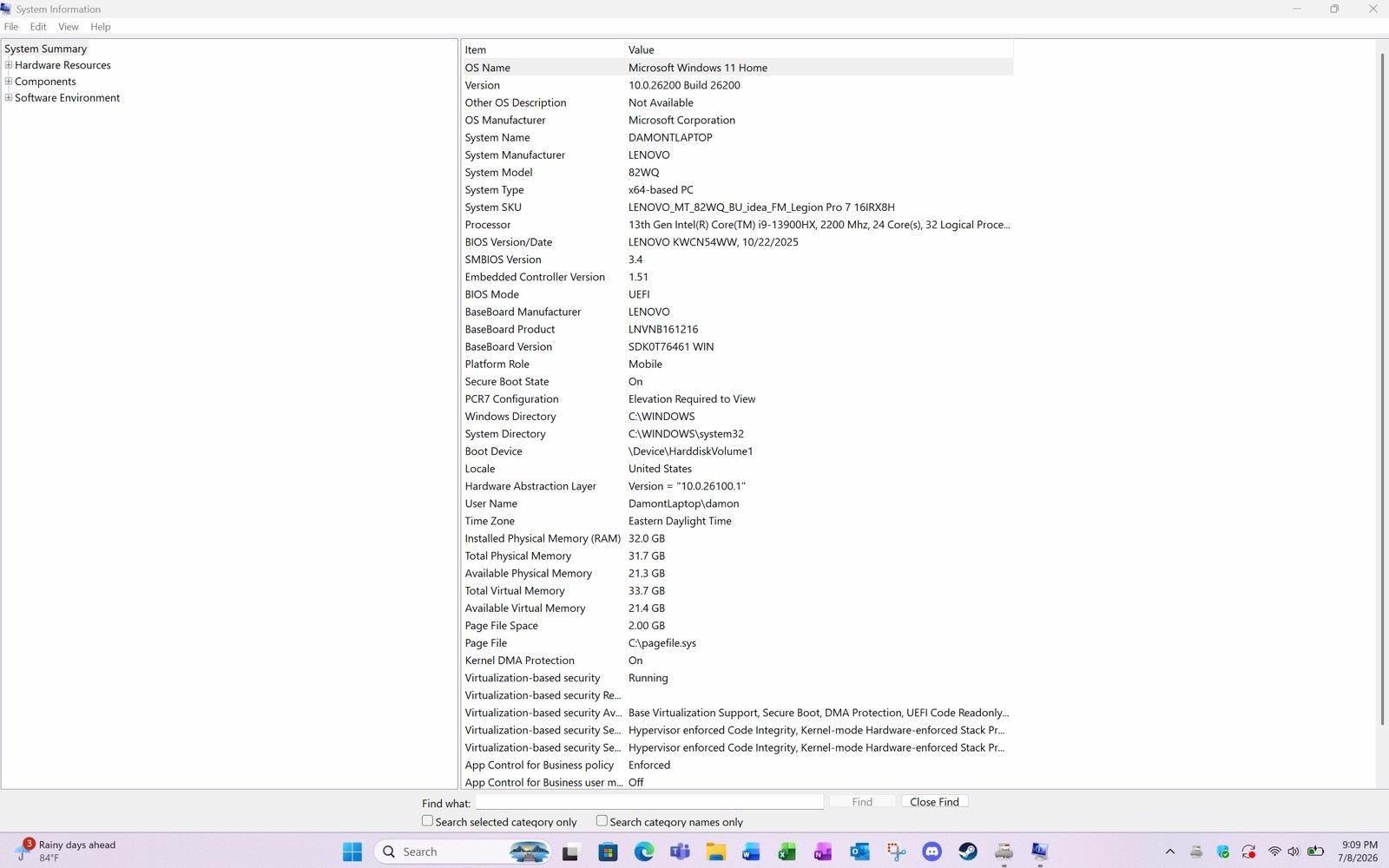Click the System Information title bar icon

6,9
